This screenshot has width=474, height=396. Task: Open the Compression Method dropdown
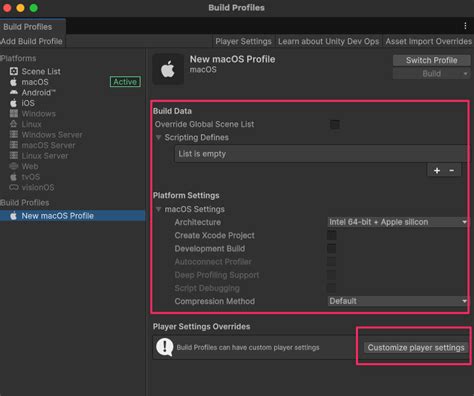pos(398,301)
